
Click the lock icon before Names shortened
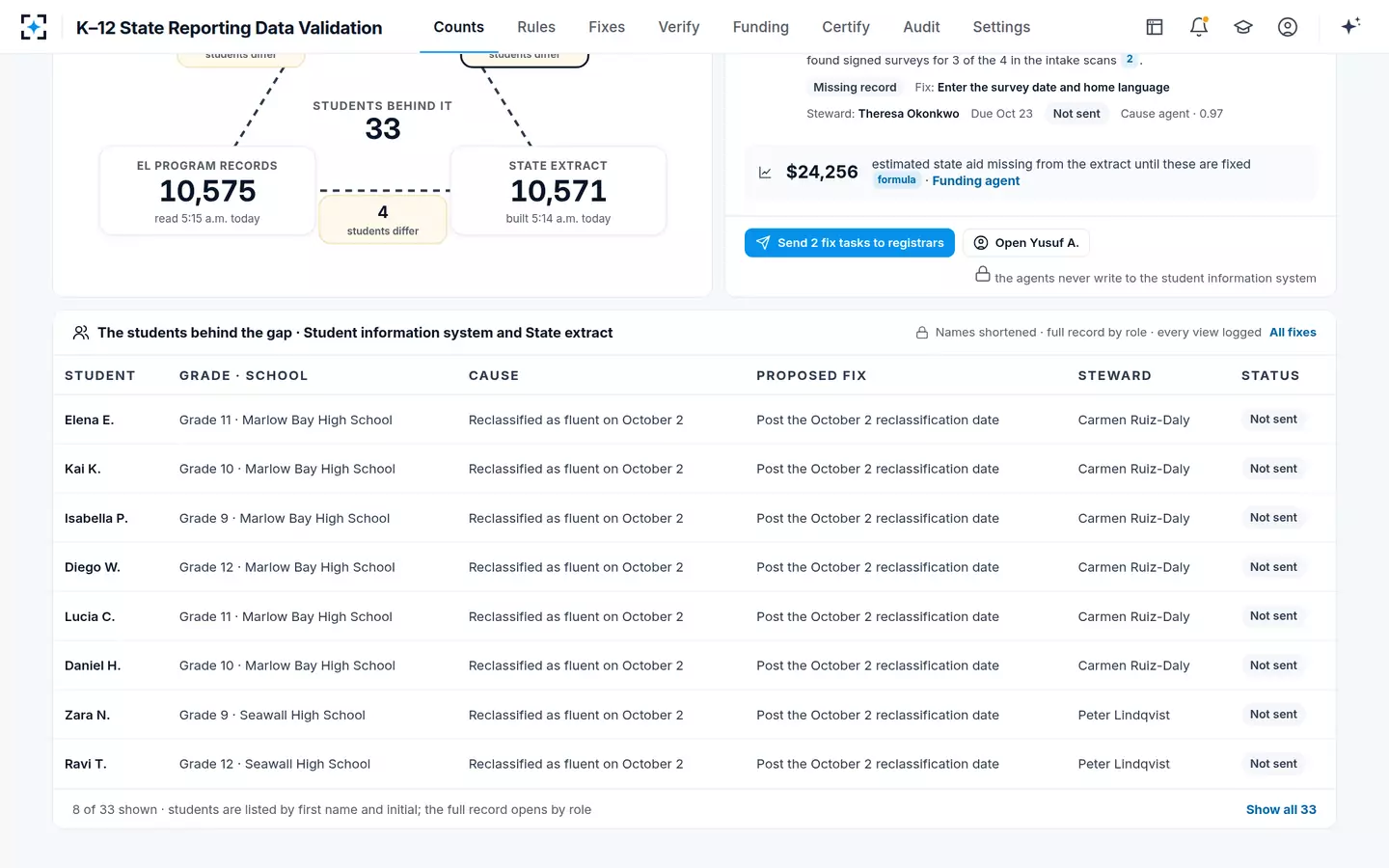[x=922, y=333]
